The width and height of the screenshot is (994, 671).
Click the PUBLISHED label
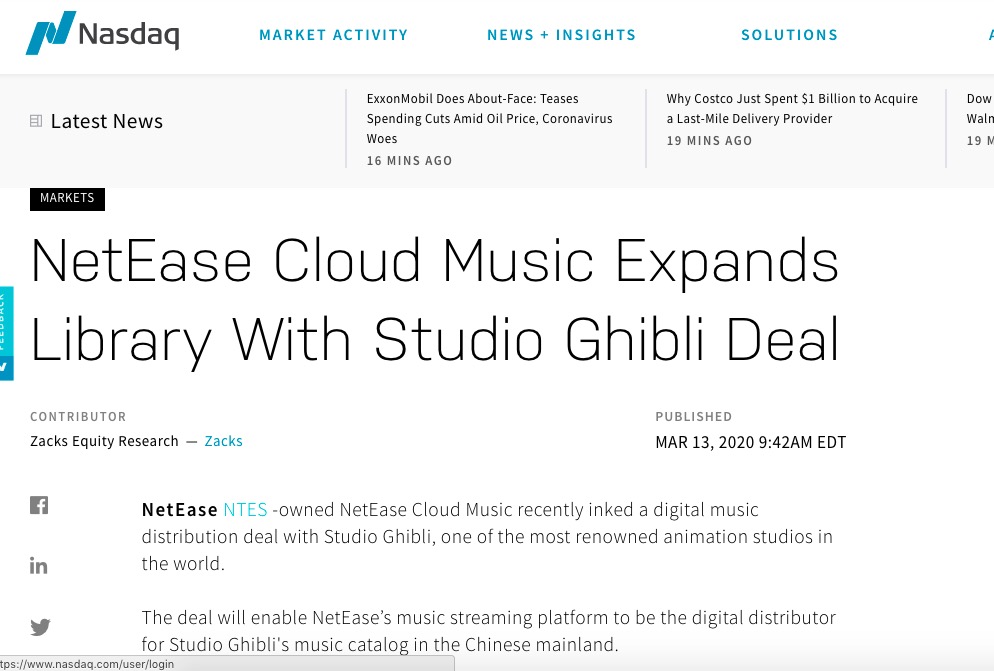tap(694, 417)
